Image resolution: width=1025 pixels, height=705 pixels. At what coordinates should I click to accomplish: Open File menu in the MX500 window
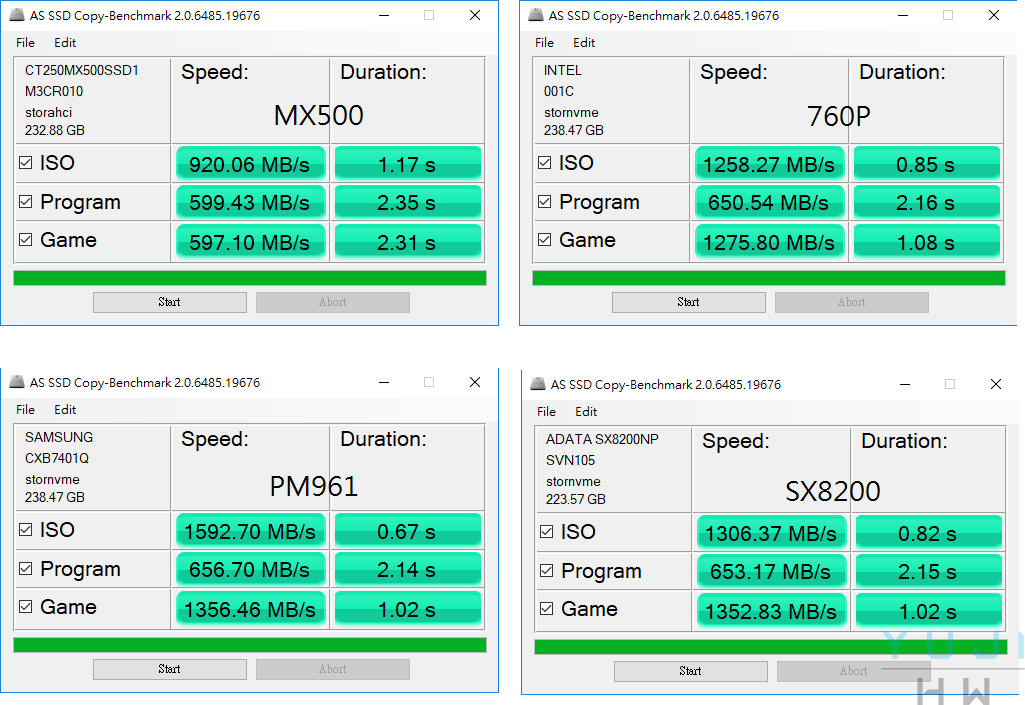coord(25,43)
